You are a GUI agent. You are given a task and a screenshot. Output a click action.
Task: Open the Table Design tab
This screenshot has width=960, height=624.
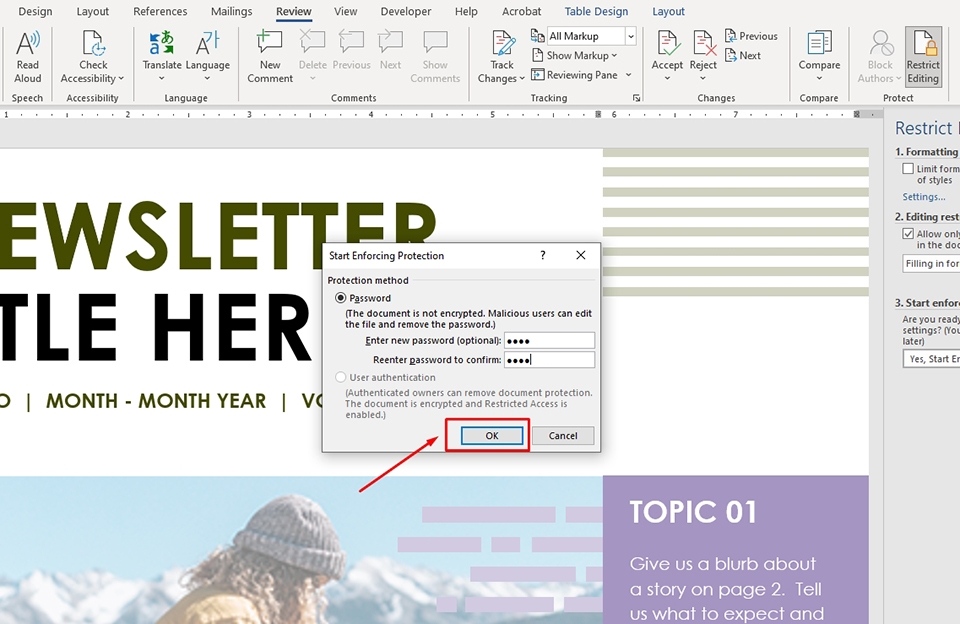[596, 12]
